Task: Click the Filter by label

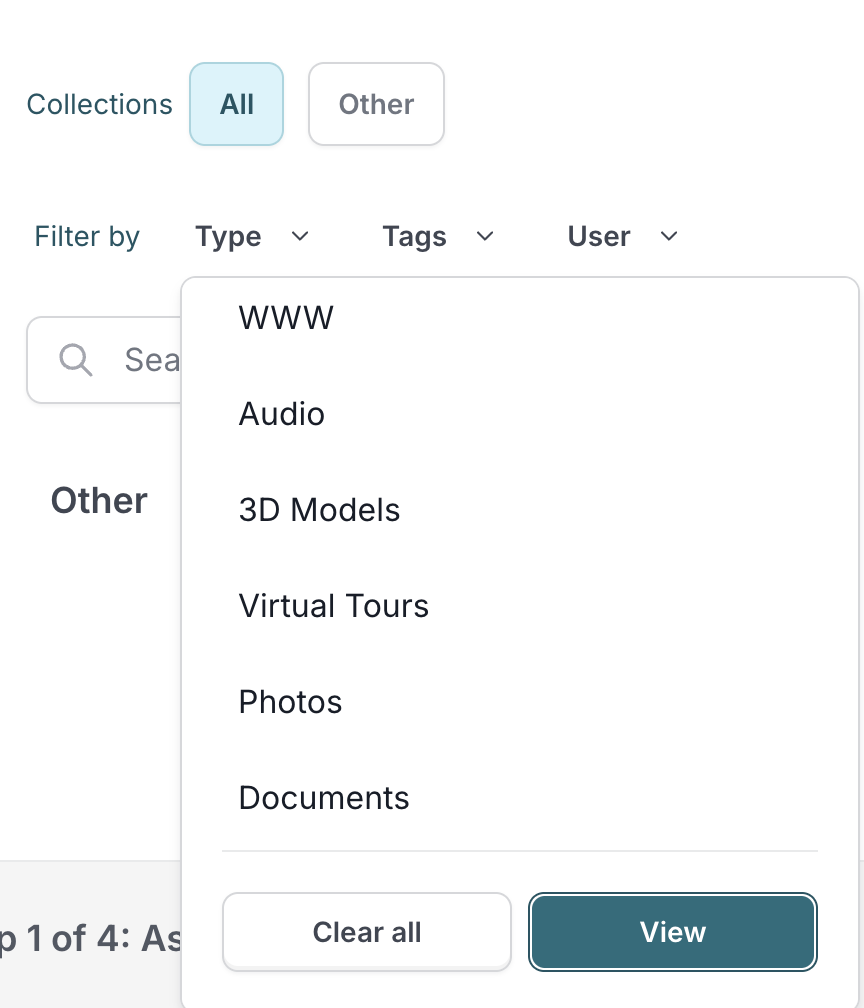Action: point(87,237)
